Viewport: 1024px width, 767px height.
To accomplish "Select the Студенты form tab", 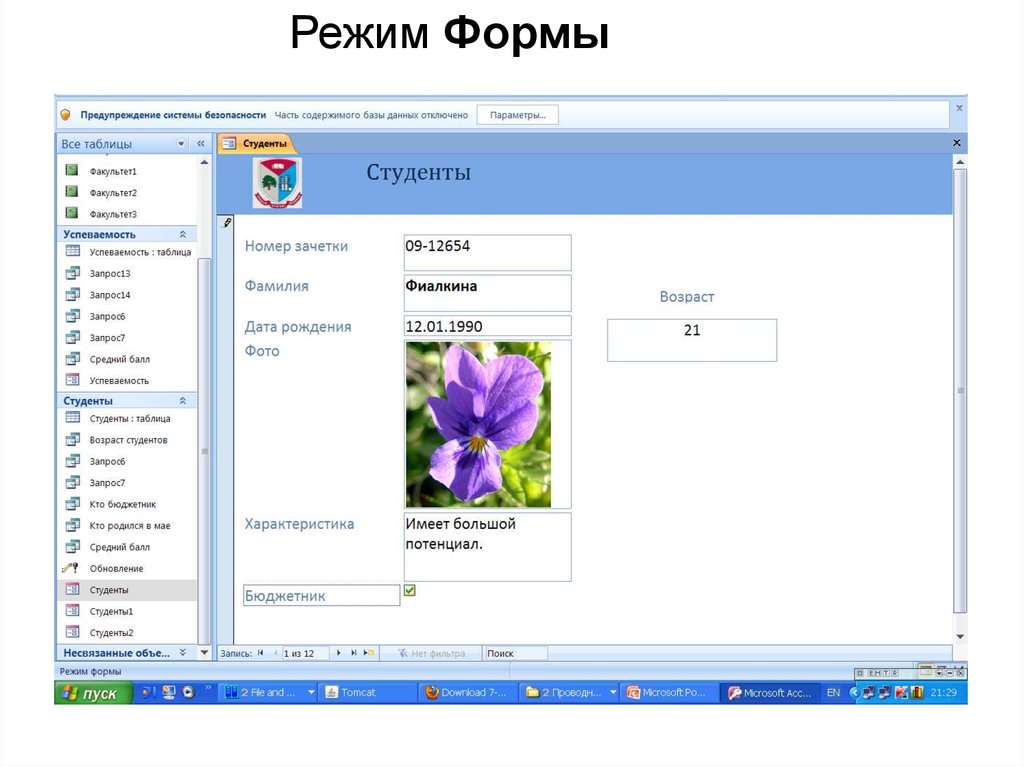I will coord(257,144).
